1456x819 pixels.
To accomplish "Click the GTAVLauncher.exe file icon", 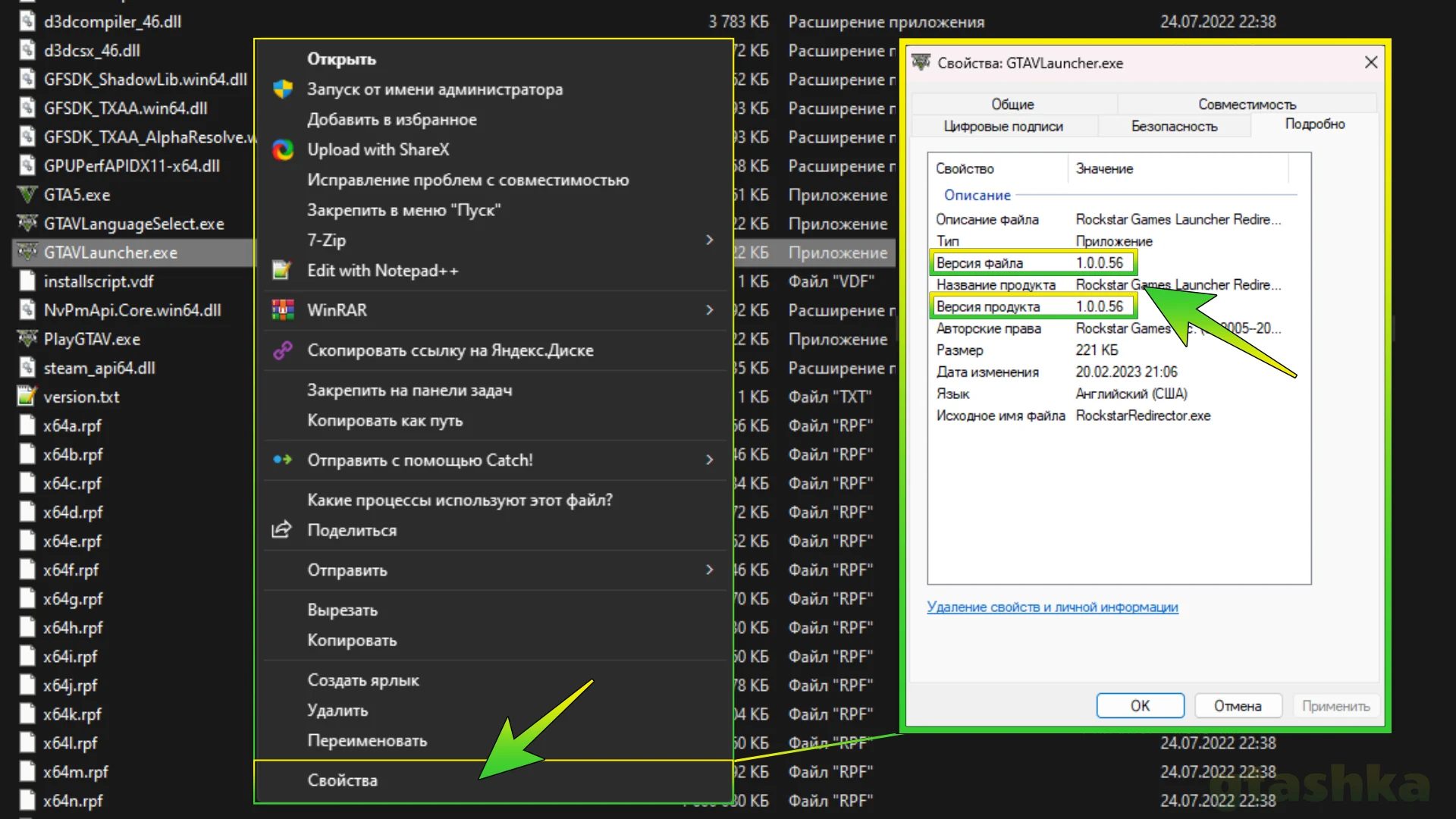I will pos(27,253).
